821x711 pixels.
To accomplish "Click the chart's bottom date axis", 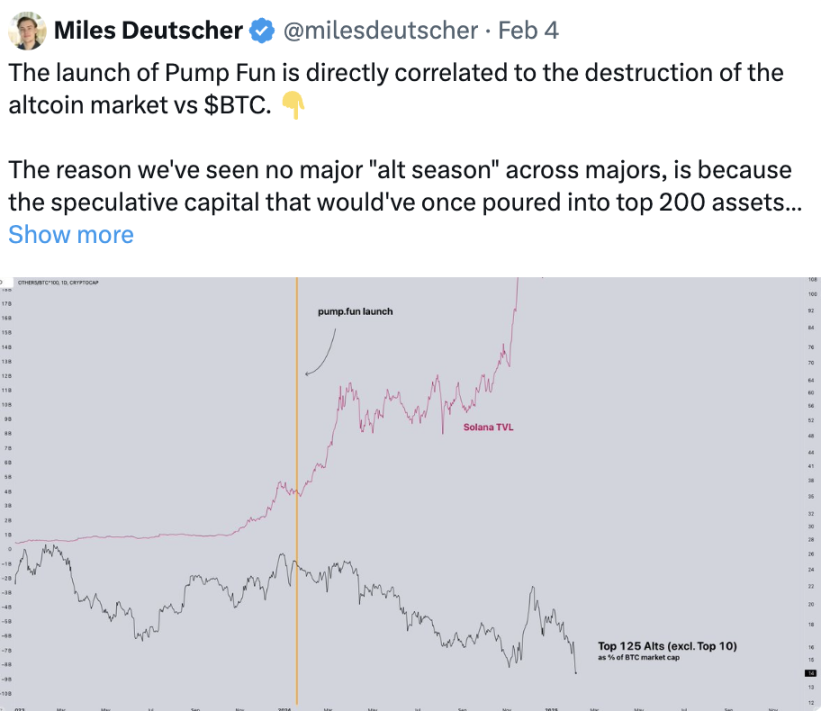I will (x=400, y=705).
